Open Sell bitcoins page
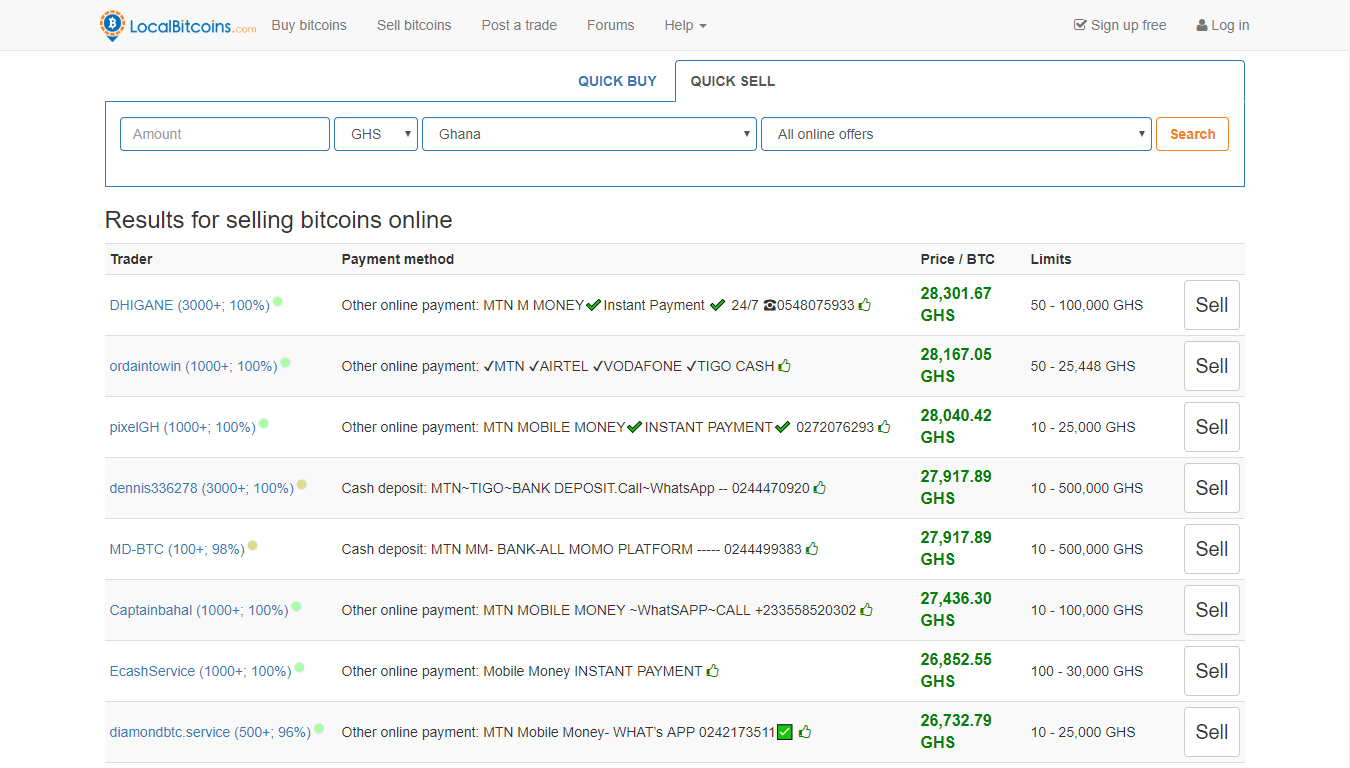This screenshot has width=1350, height=768. point(414,25)
